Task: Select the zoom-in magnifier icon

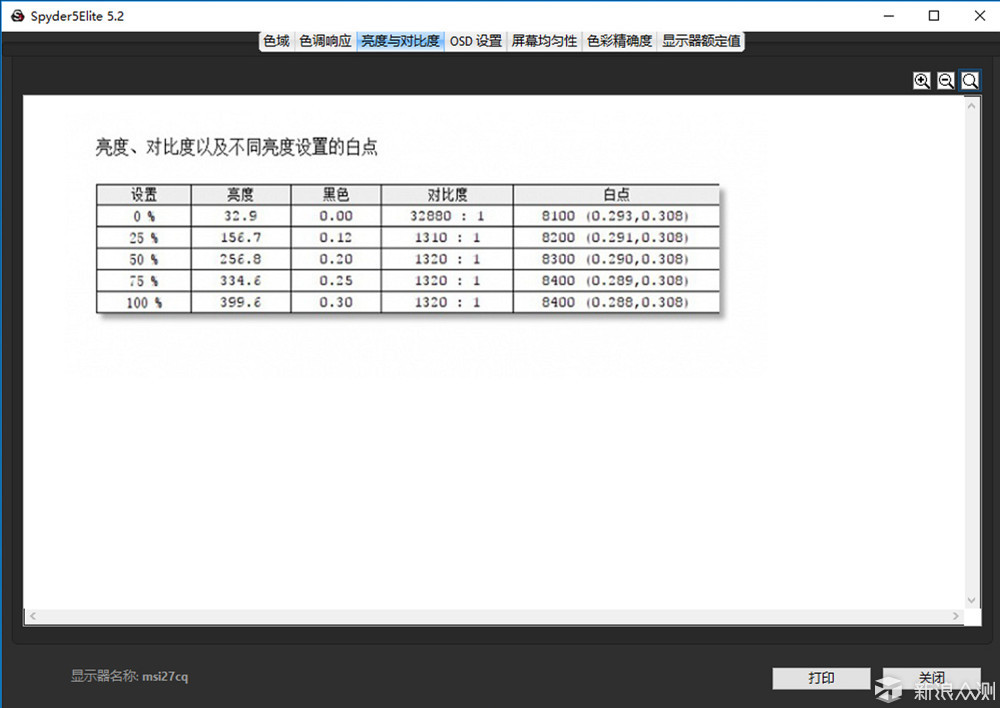Action: coord(921,80)
